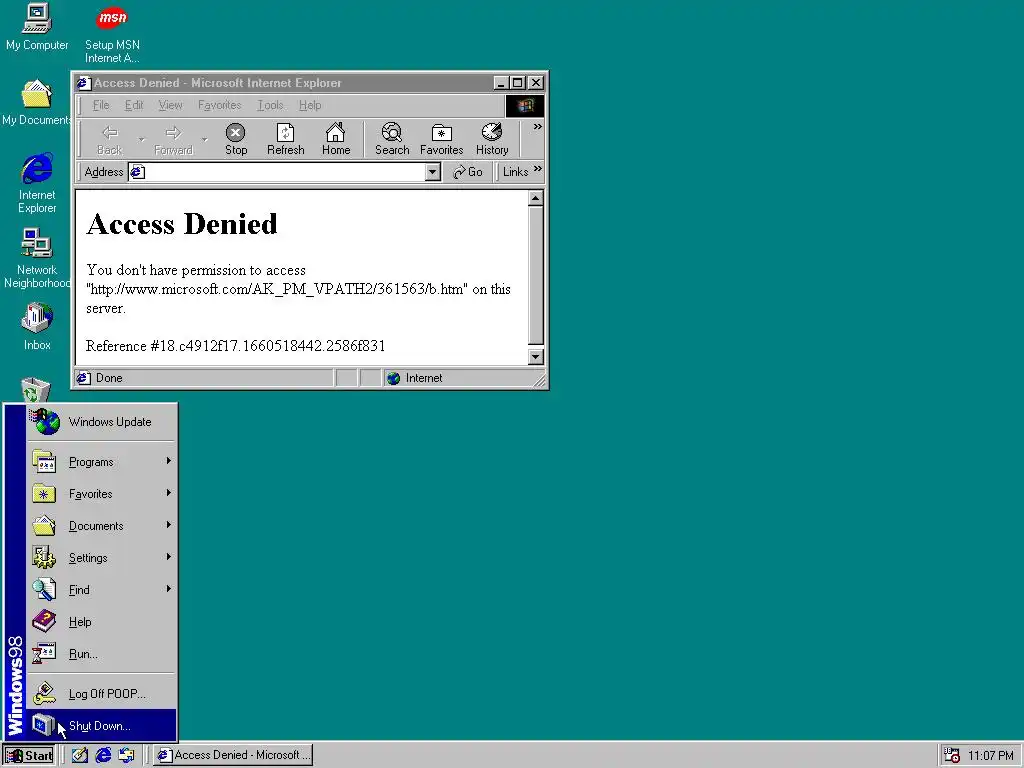This screenshot has width=1024, height=768.
Task: Expand the toolbar overflow chevron
Action: point(537,127)
